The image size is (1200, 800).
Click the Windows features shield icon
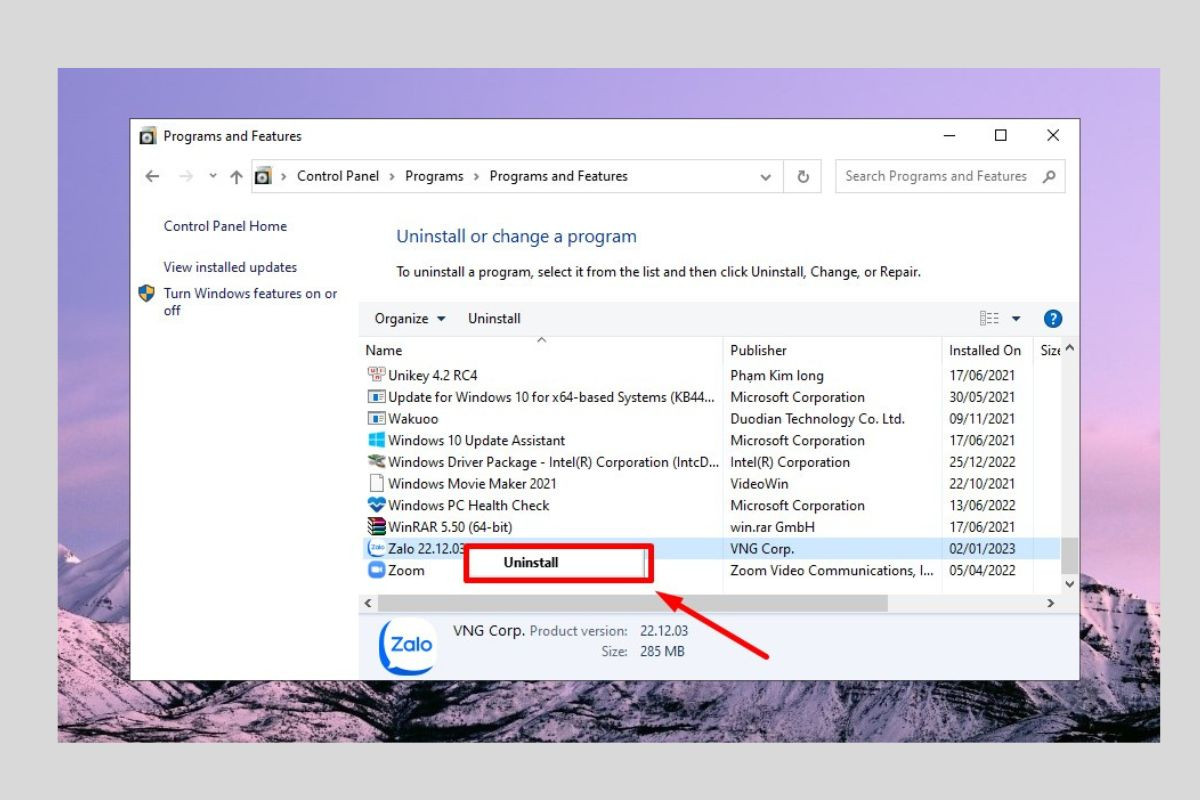coord(147,294)
